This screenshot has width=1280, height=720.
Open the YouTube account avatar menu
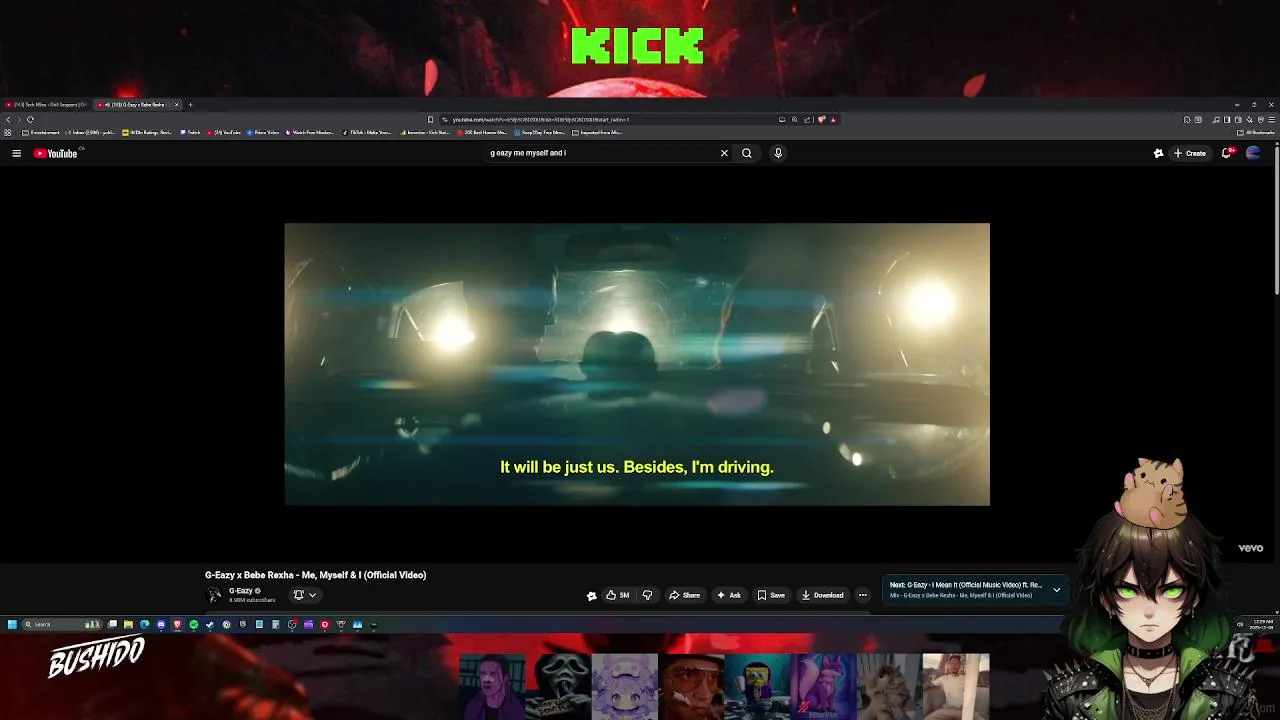[1253, 153]
